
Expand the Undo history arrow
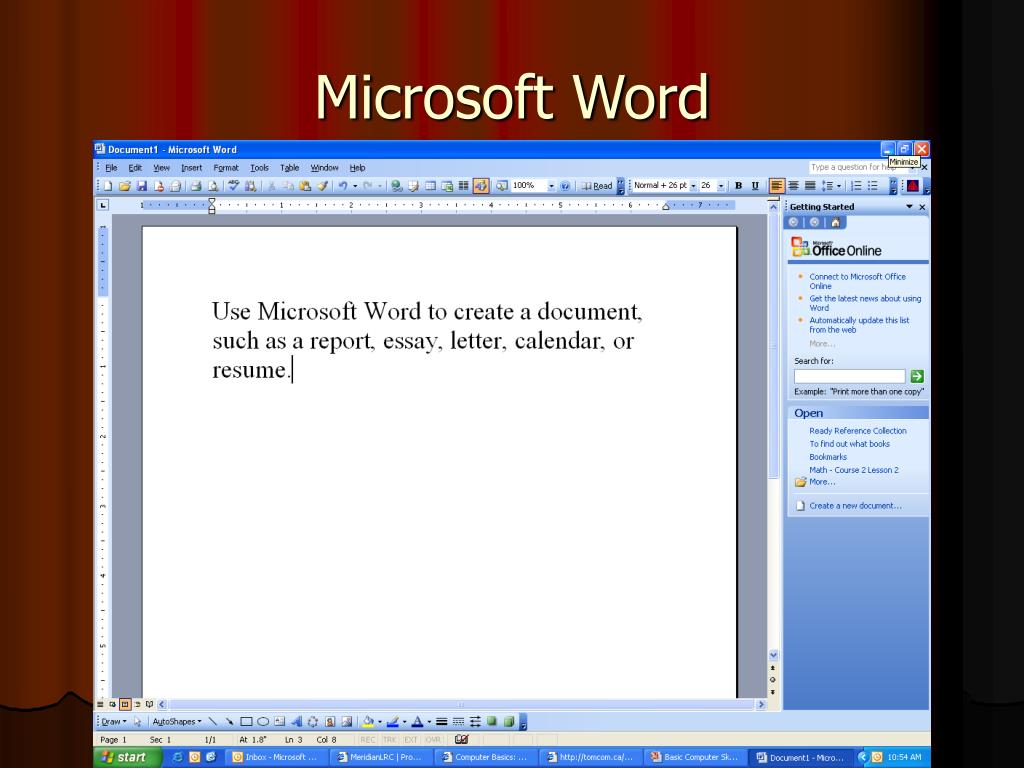(355, 186)
